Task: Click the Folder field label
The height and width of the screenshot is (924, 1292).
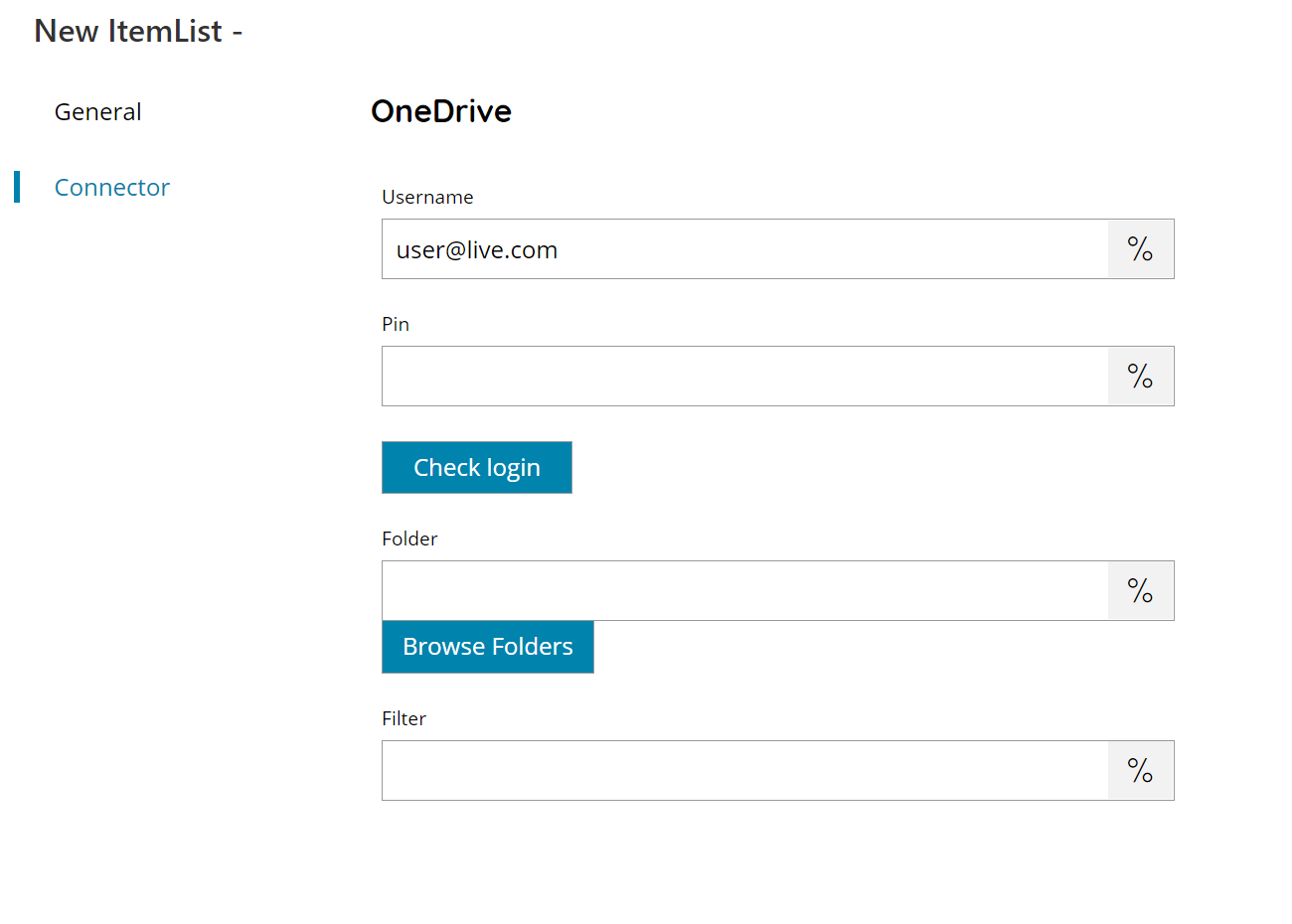Action: (x=409, y=539)
